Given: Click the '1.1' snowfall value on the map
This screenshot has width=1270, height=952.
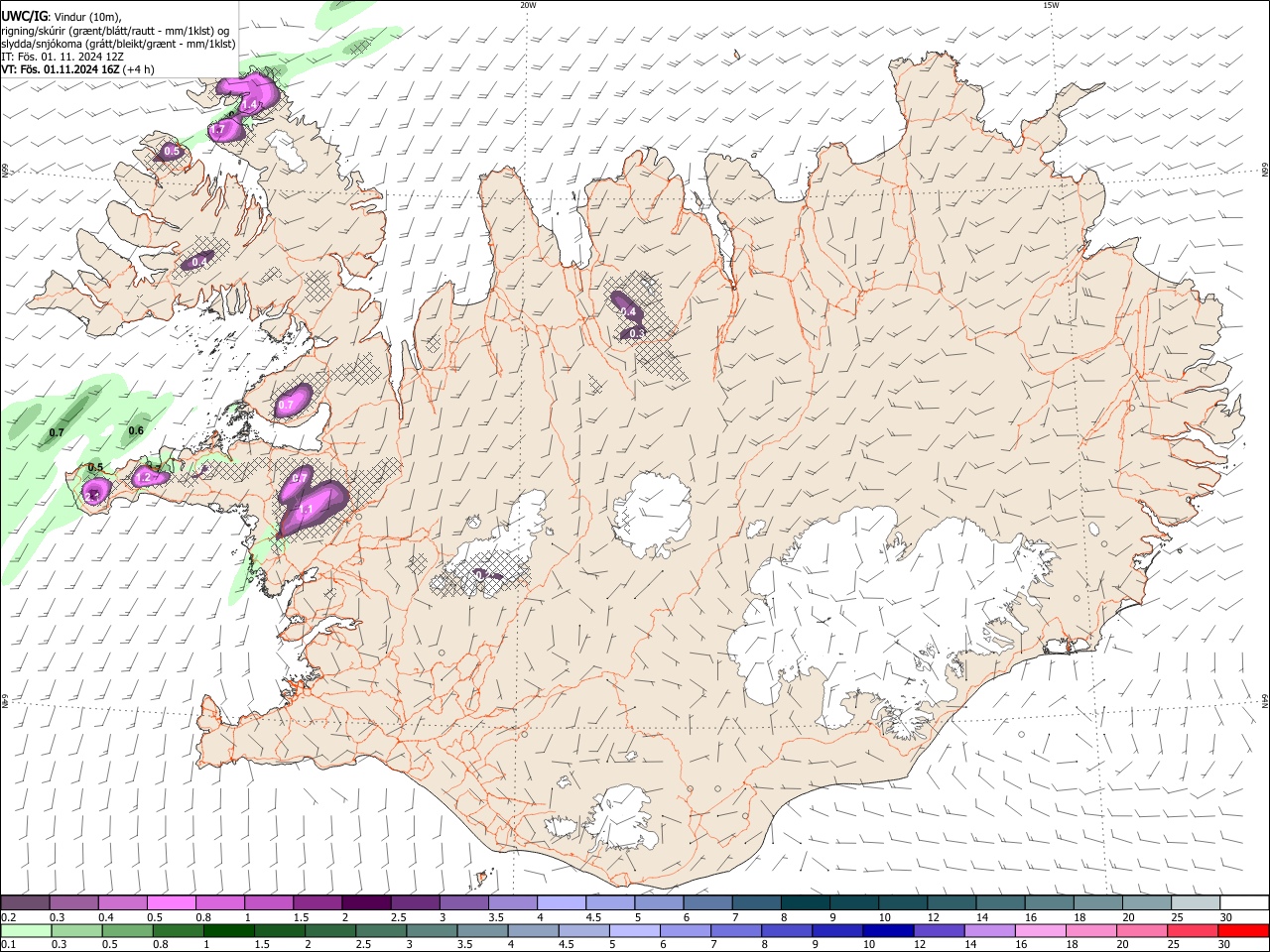Looking at the screenshot, I should [307, 509].
